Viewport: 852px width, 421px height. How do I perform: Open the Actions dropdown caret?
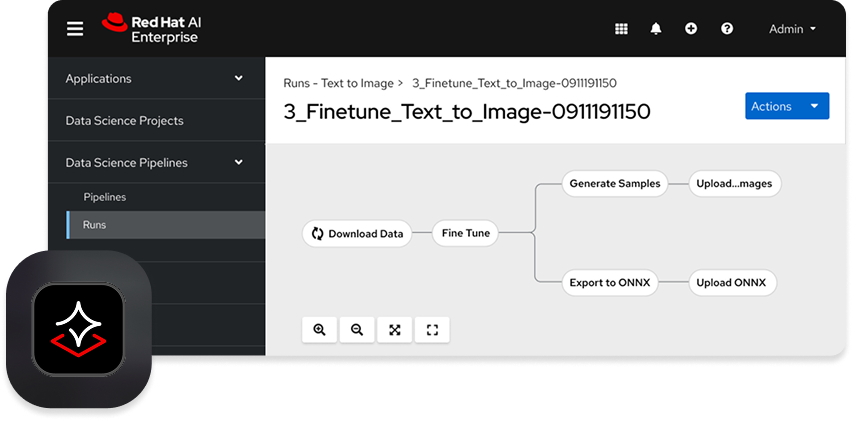[814, 106]
